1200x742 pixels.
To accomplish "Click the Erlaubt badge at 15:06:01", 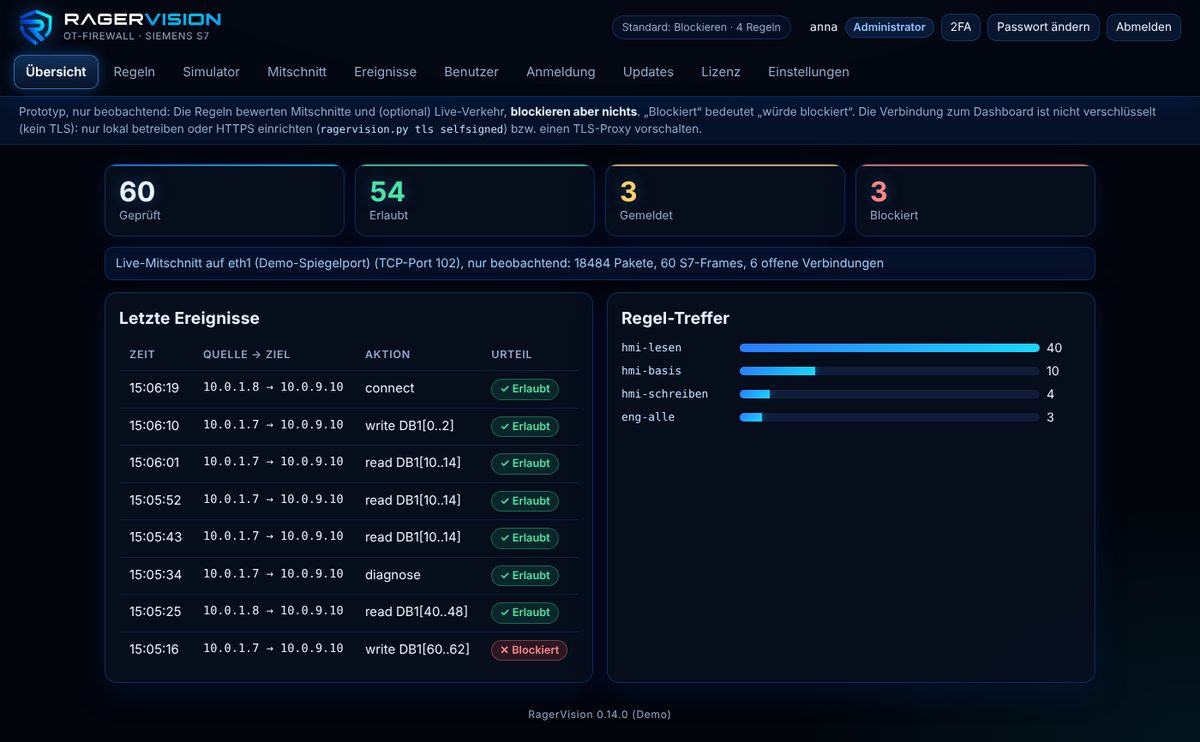I will [525, 463].
